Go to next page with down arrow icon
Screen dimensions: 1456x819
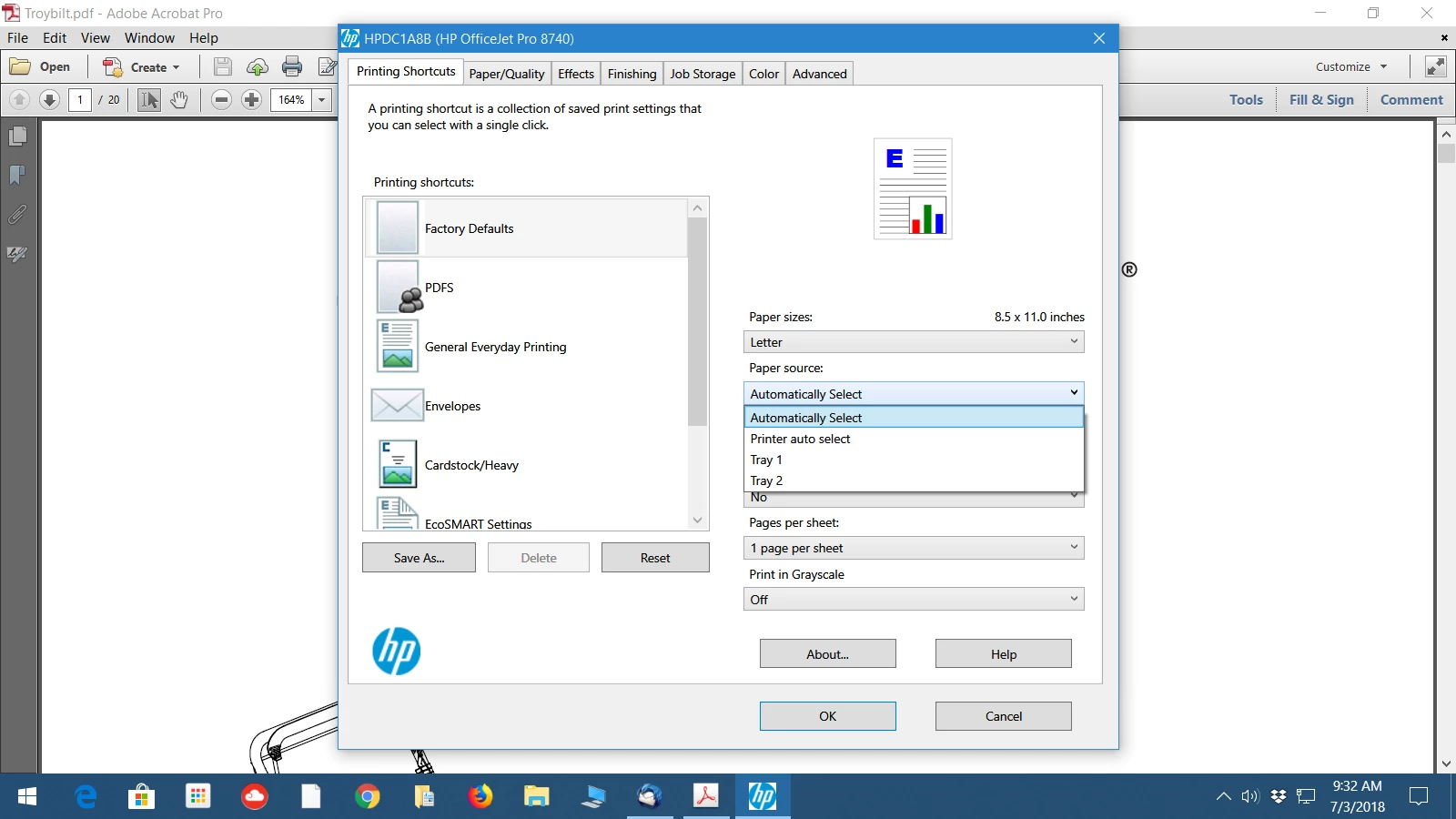point(50,99)
